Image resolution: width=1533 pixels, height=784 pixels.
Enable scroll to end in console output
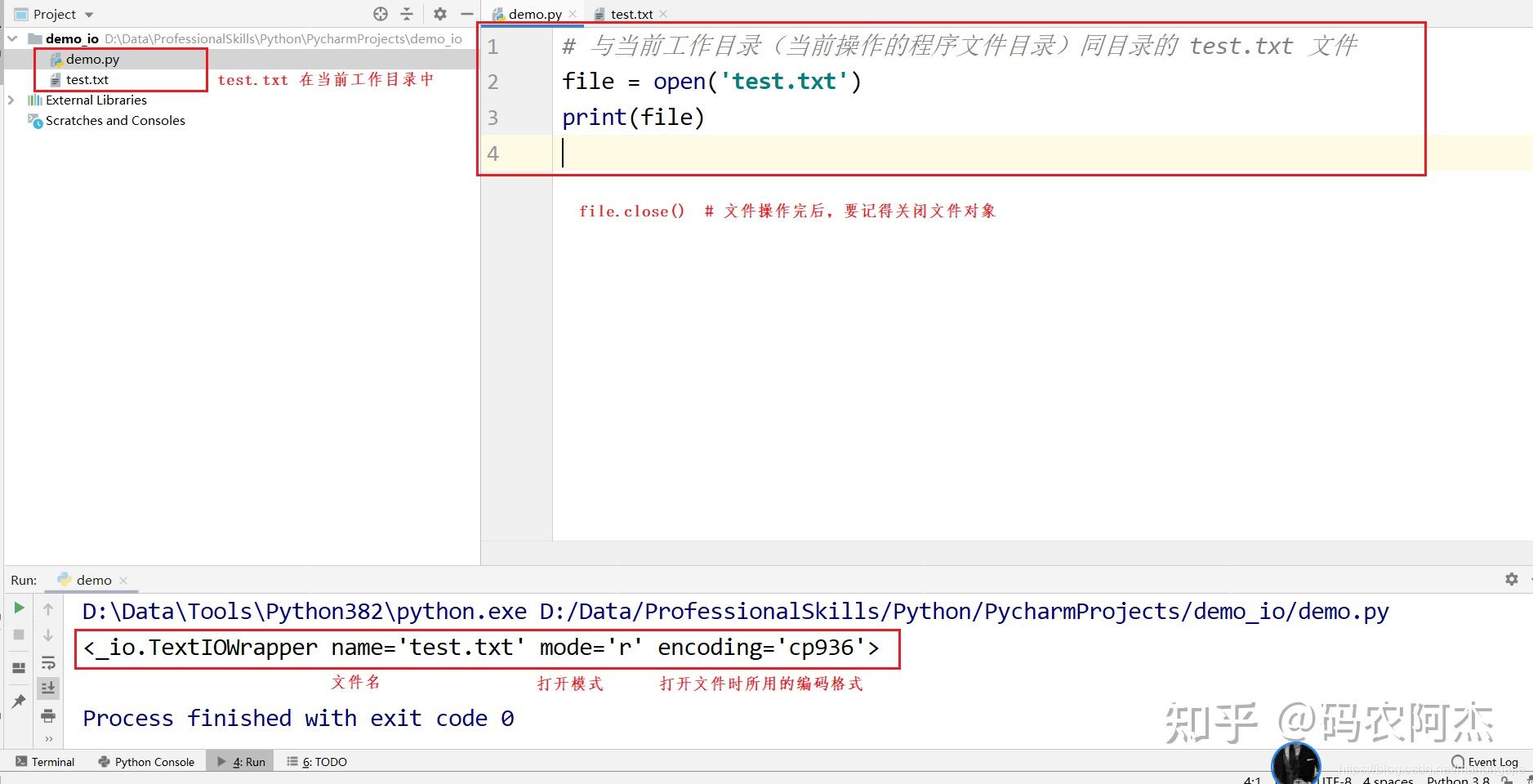click(49, 688)
